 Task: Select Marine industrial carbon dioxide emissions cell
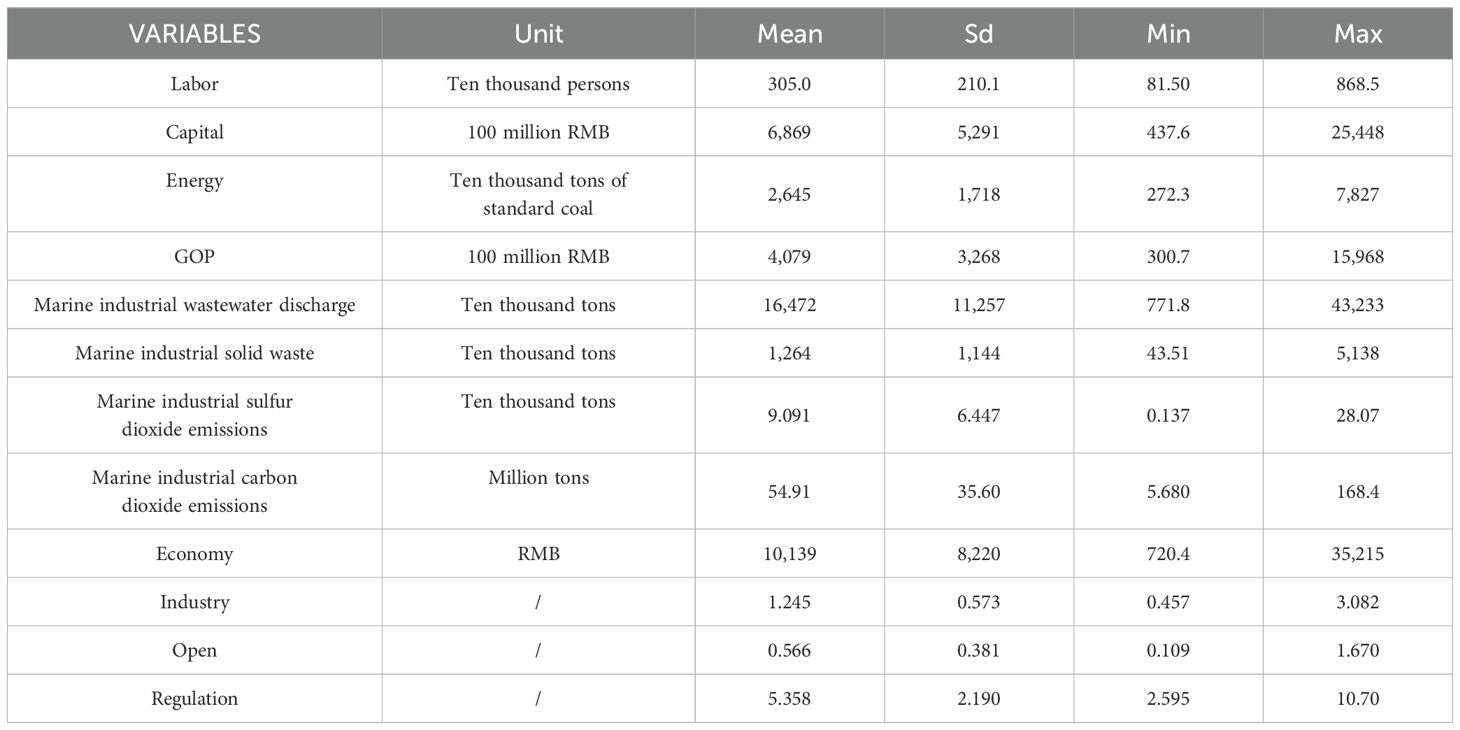click(195, 491)
